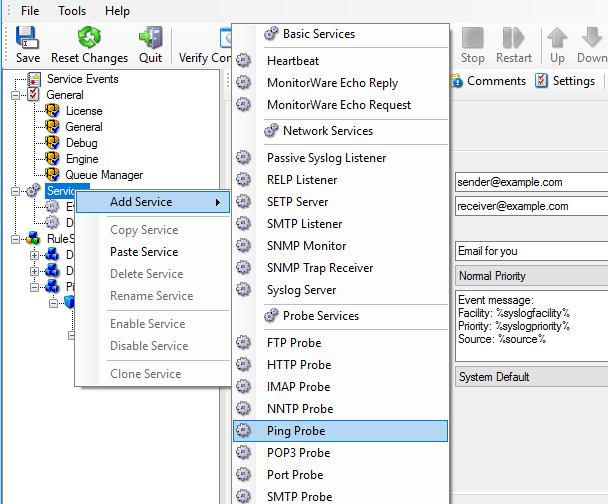Click the Restart toolbar icon

(514, 39)
